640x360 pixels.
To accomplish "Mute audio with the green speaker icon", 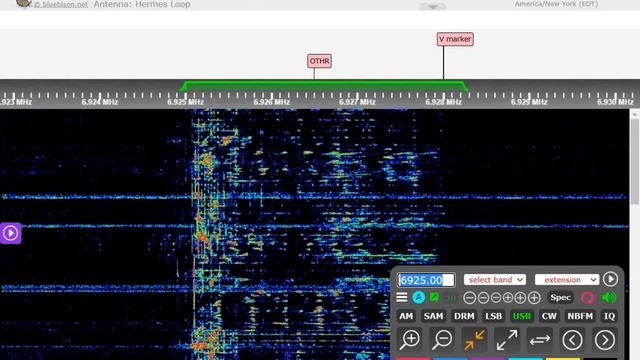I will coord(609,298).
